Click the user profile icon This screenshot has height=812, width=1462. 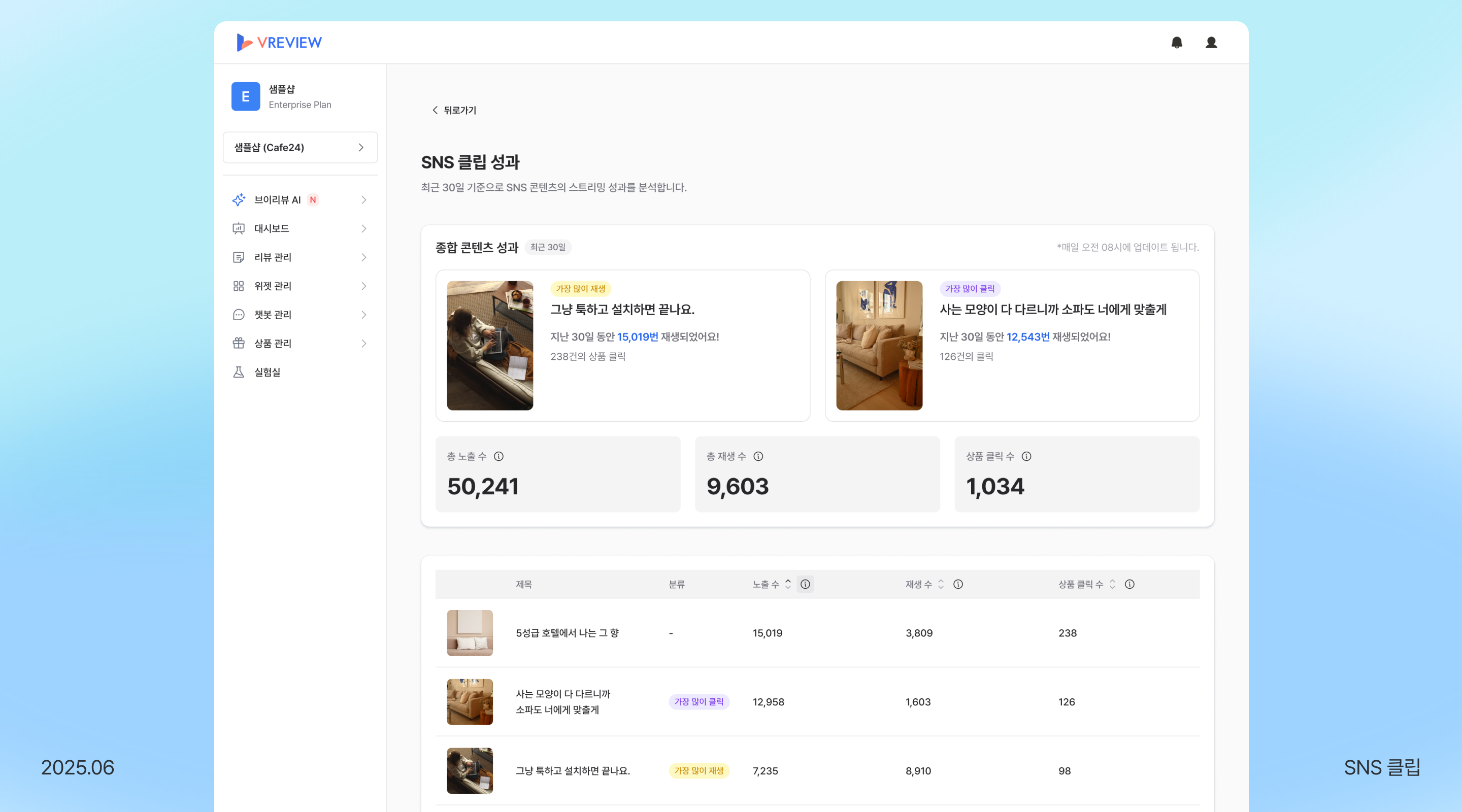coord(1211,43)
